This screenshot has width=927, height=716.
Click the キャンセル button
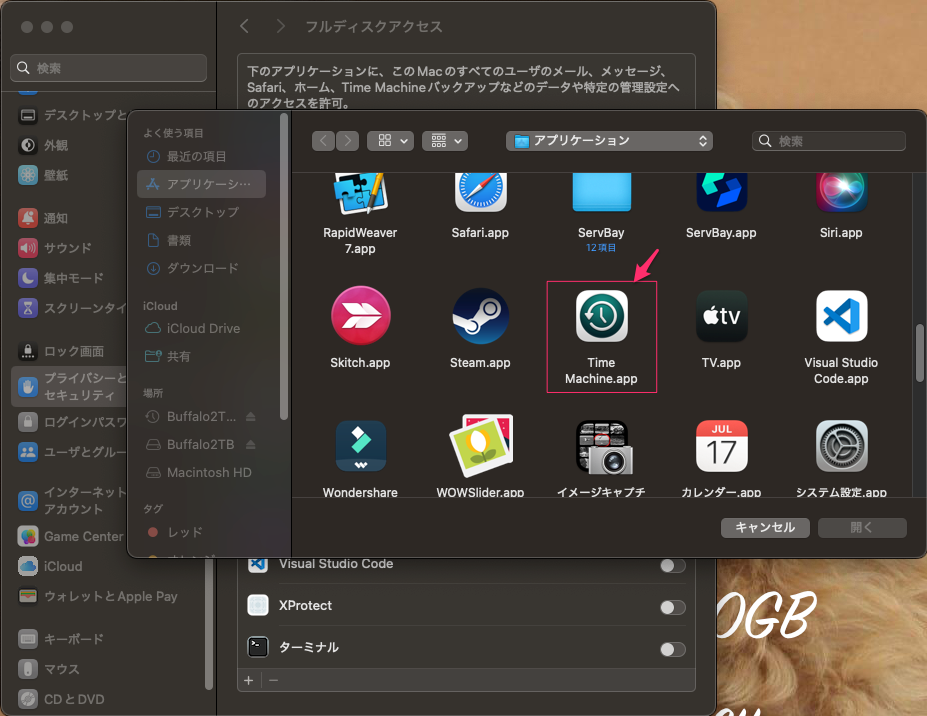pyautogui.click(x=765, y=528)
